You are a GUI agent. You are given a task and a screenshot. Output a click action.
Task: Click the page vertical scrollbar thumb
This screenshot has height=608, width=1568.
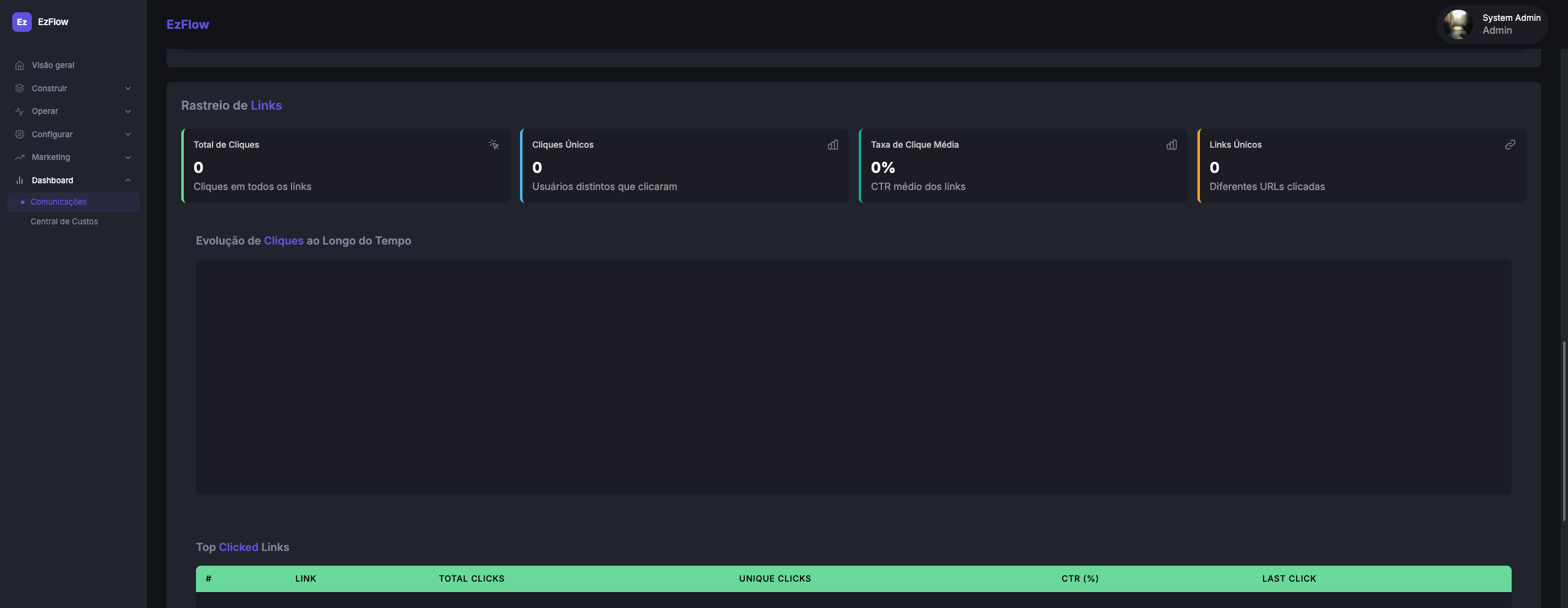click(x=1564, y=431)
